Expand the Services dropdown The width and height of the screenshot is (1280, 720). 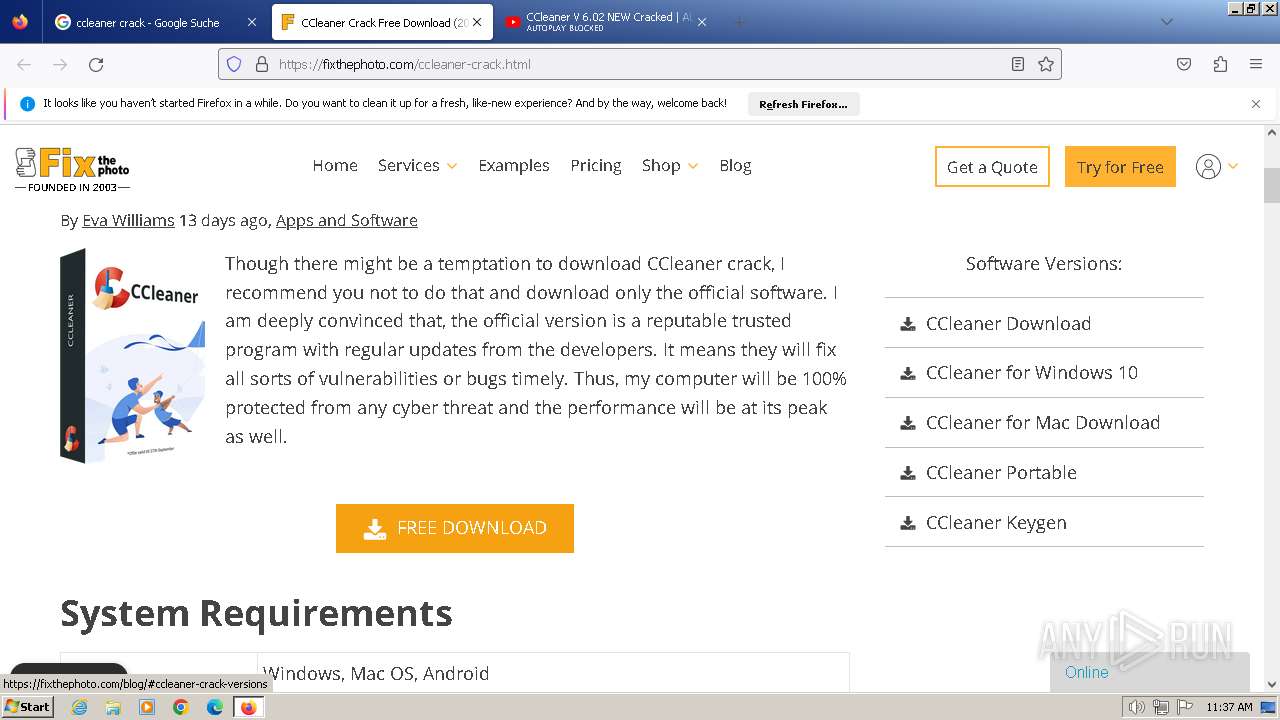click(x=417, y=166)
